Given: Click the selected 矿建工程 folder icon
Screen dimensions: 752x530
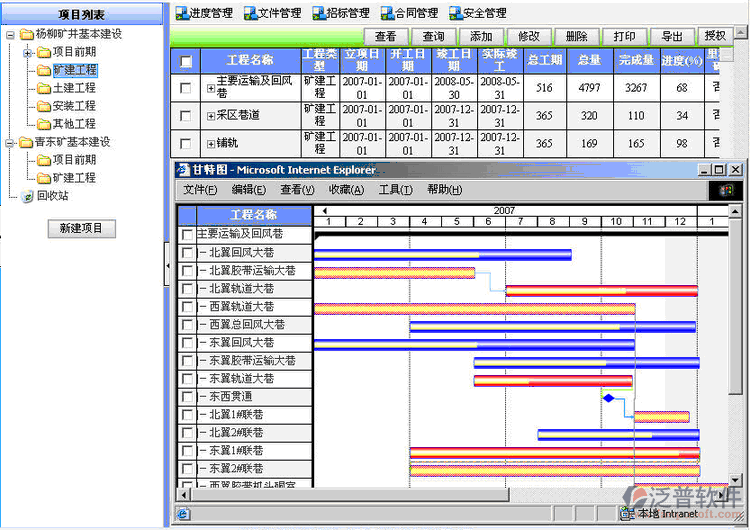Looking at the screenshot, I should click(44, 70).
